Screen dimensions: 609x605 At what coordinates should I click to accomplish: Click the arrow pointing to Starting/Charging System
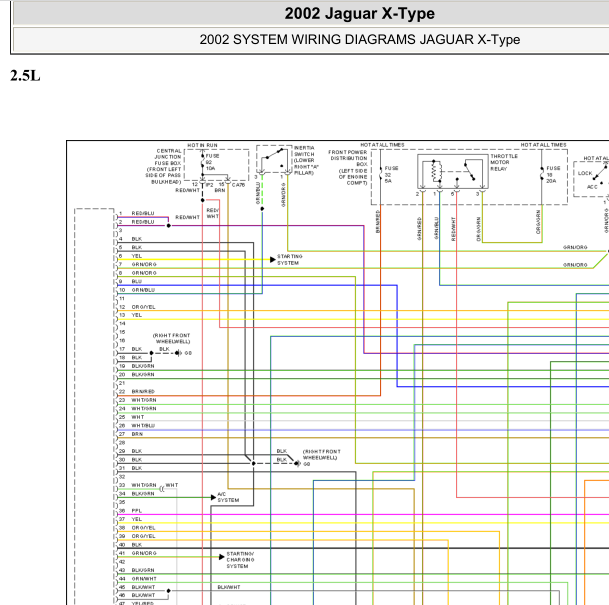pos(221,557)
